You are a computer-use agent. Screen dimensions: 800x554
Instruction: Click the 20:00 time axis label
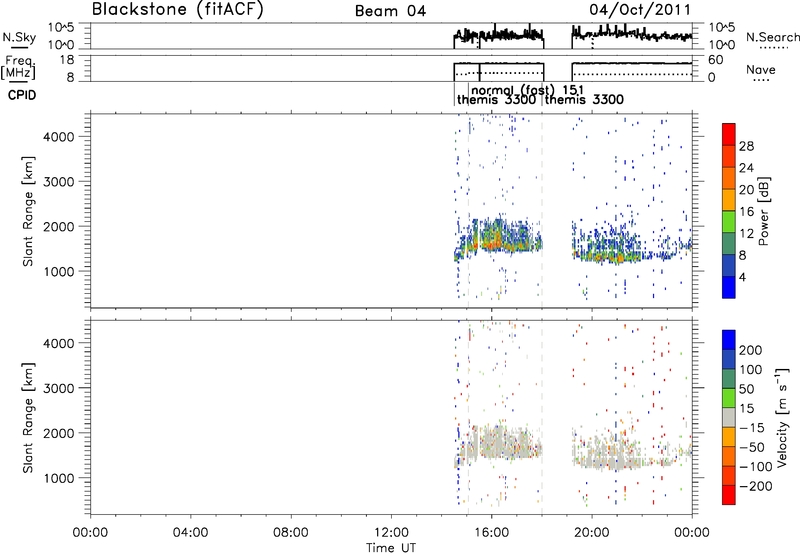coord(592,533)
